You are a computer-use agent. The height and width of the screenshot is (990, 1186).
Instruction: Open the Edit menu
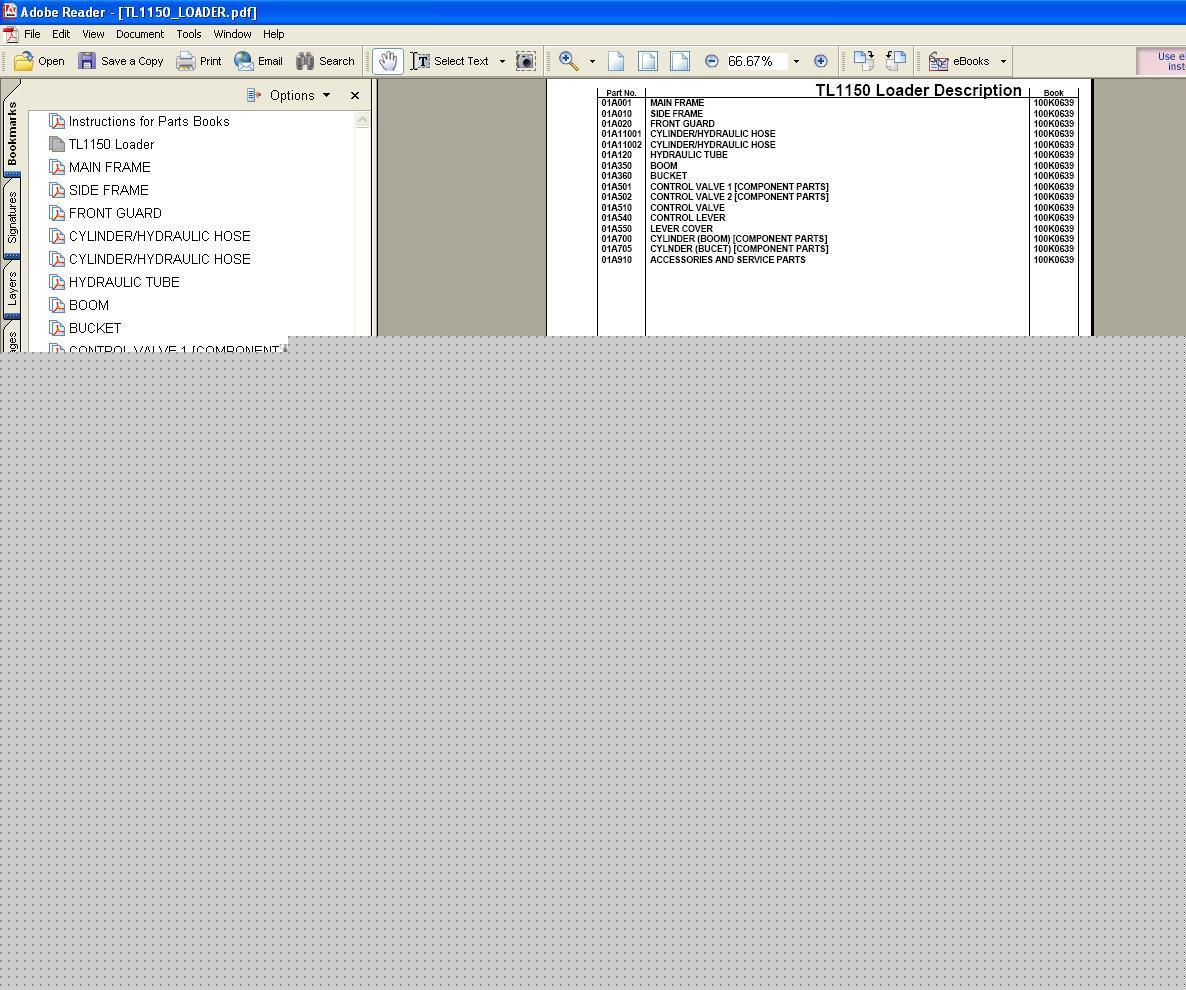tap(61, 34)
